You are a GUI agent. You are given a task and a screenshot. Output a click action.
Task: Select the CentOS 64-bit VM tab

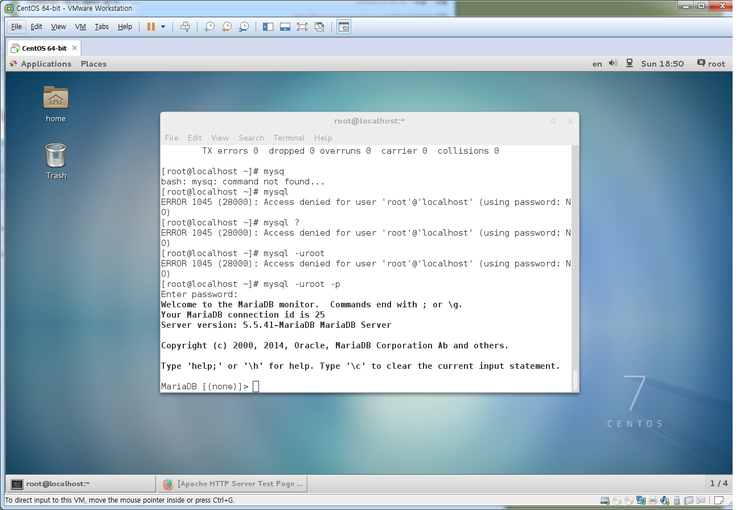44,48
